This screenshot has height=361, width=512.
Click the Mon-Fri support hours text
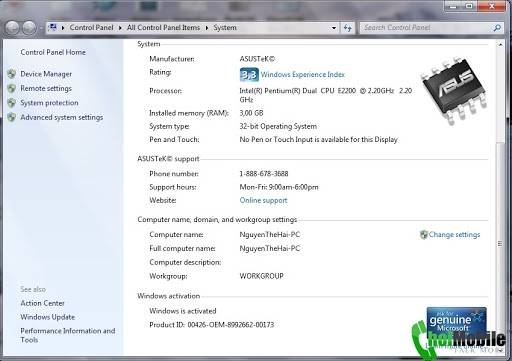[279, 187]
